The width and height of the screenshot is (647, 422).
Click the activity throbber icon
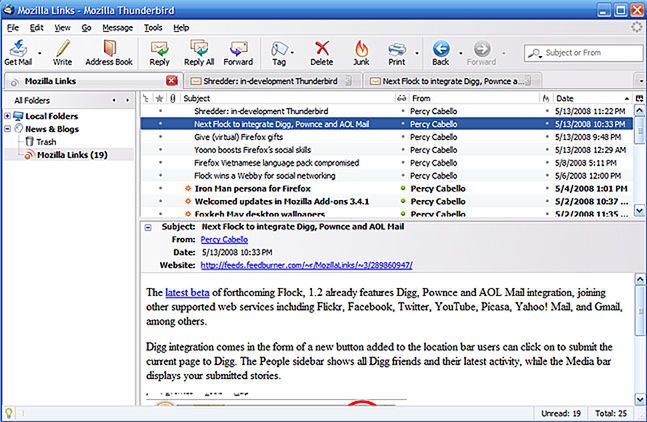(x=638, y=27)
